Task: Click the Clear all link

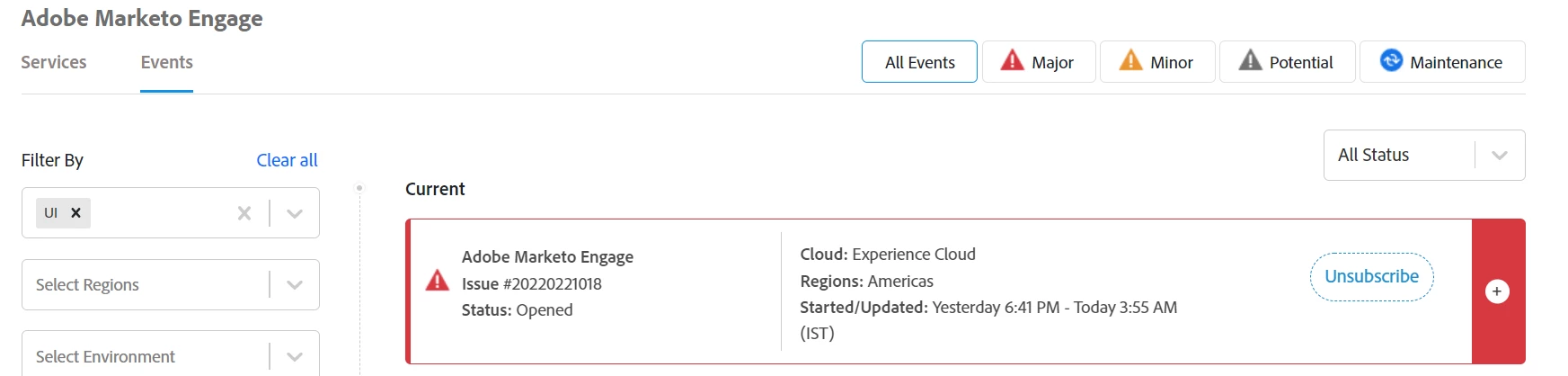Action: pyautogui.click(x=287, y=160)
